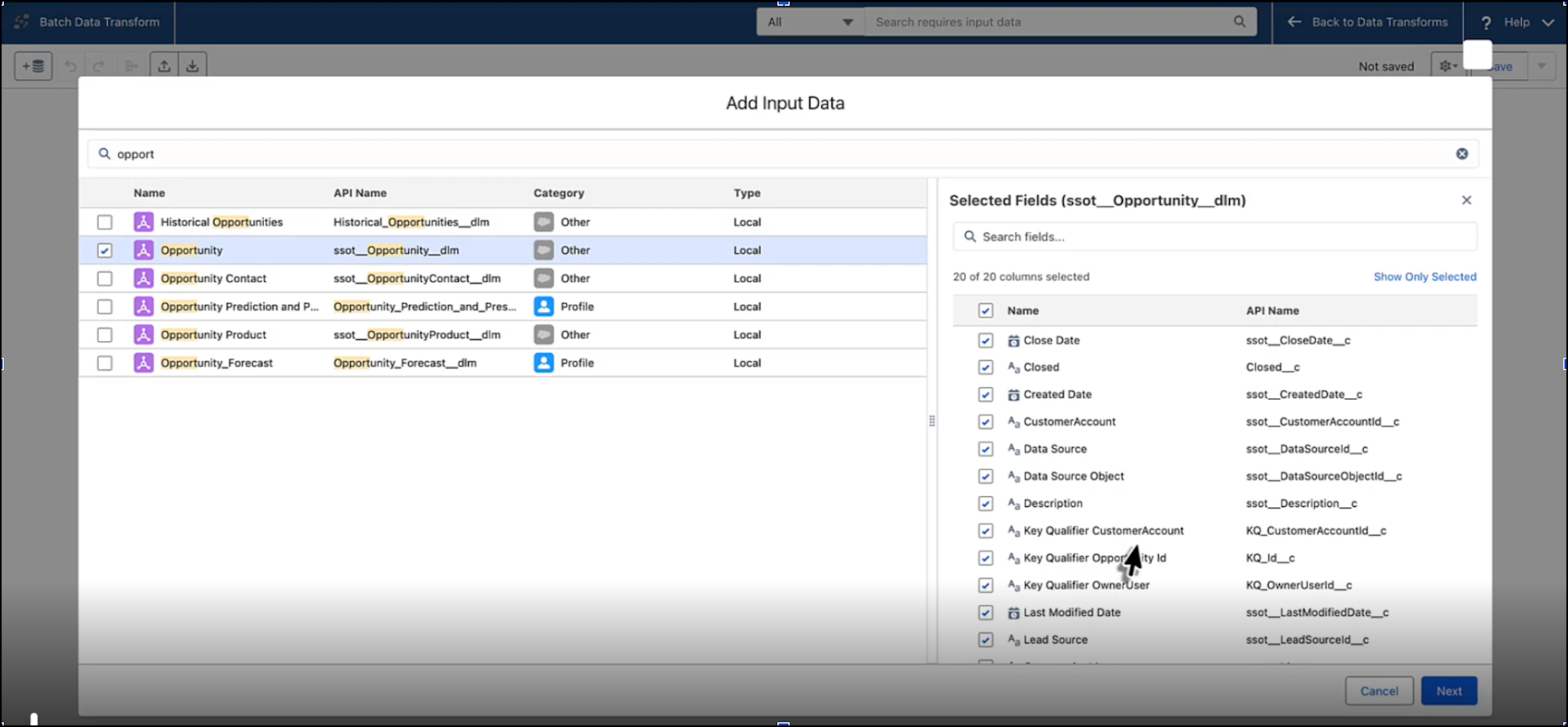Click the Data Source field name
This screenshot has width=1568, height=727.
pyautogui.click(x=1055, y=449)
